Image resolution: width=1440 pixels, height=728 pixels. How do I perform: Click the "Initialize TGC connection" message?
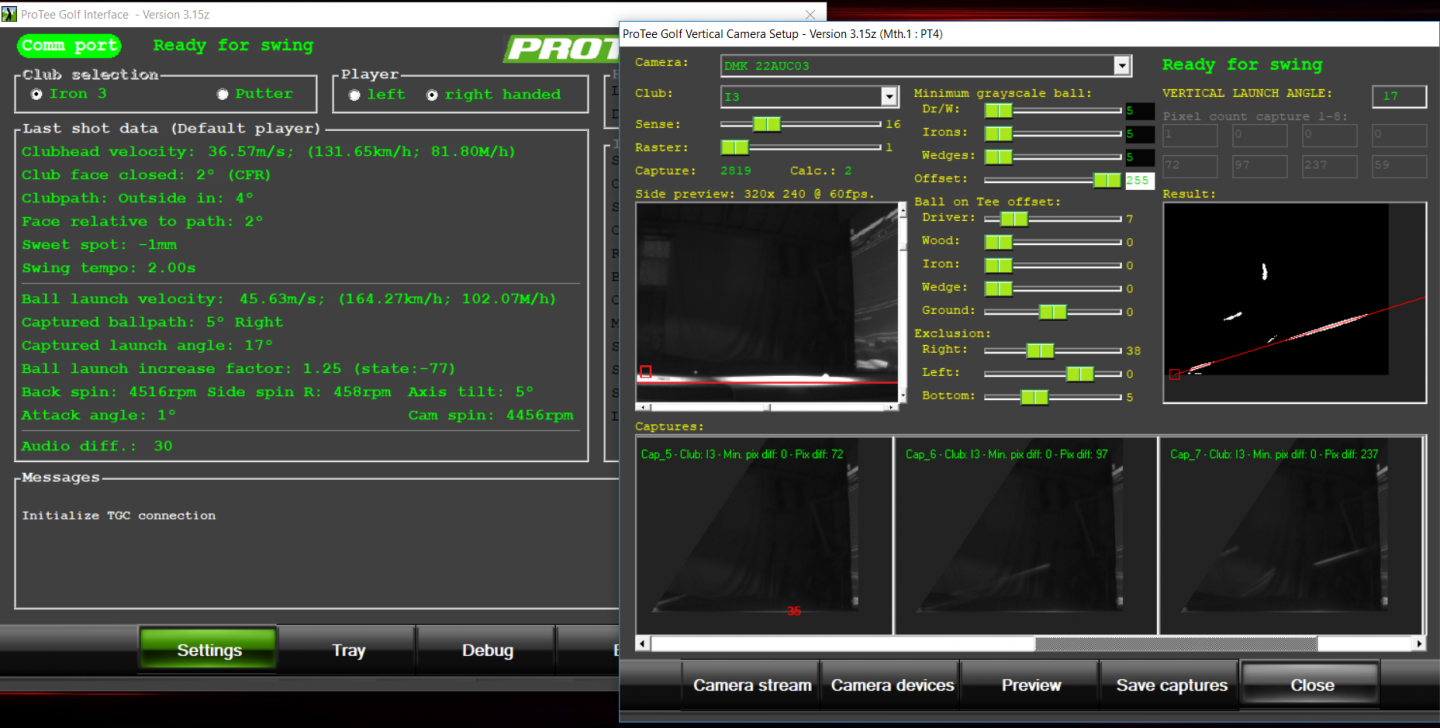coord(118,516)
